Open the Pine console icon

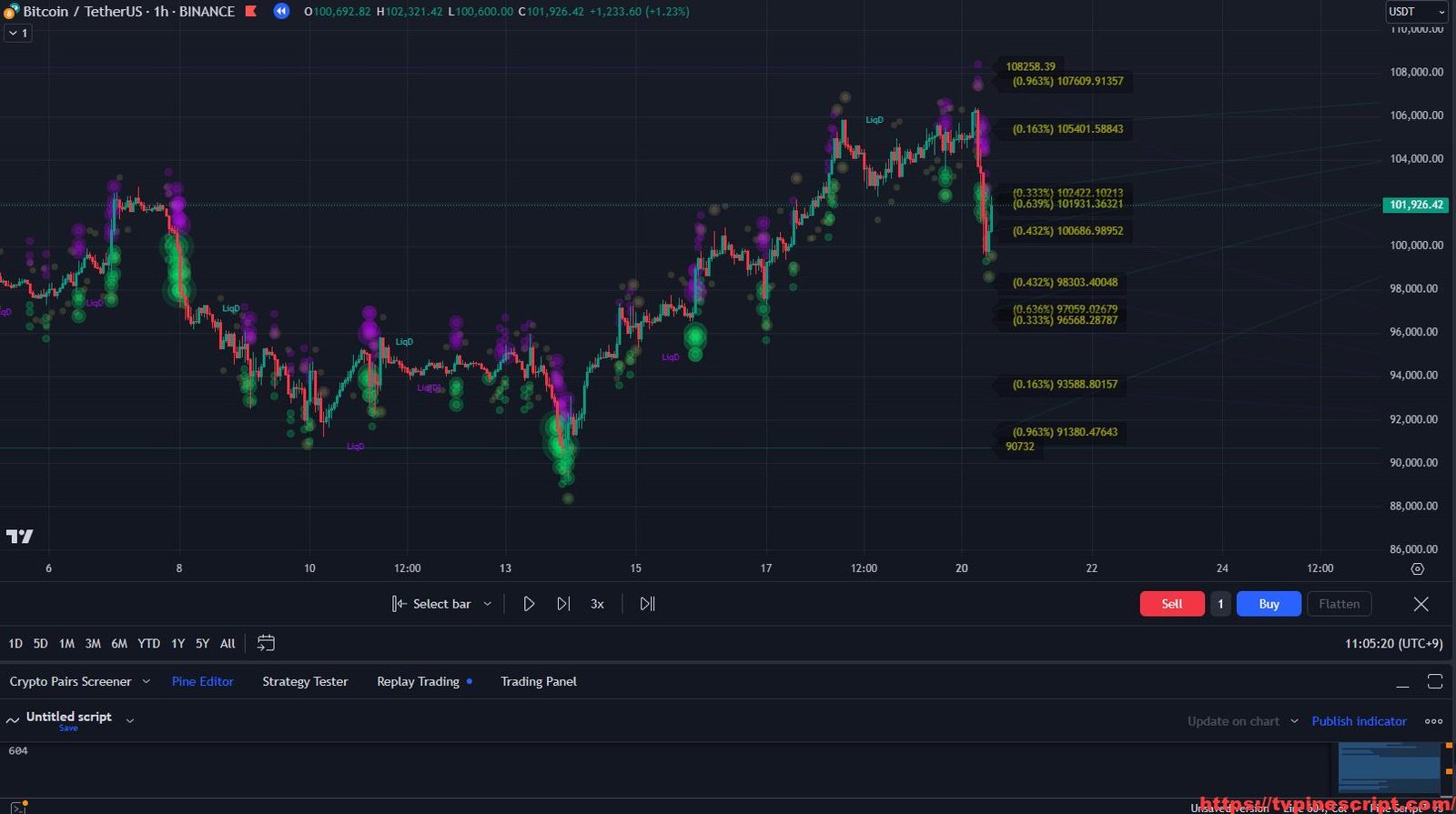coord(16,808)
